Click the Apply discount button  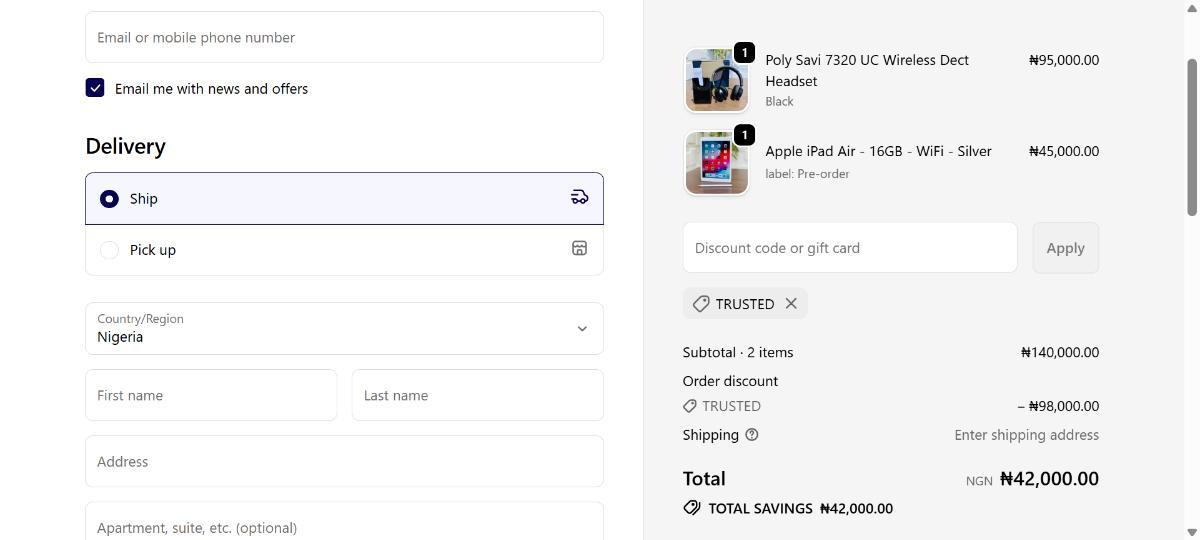point(1065,248)
